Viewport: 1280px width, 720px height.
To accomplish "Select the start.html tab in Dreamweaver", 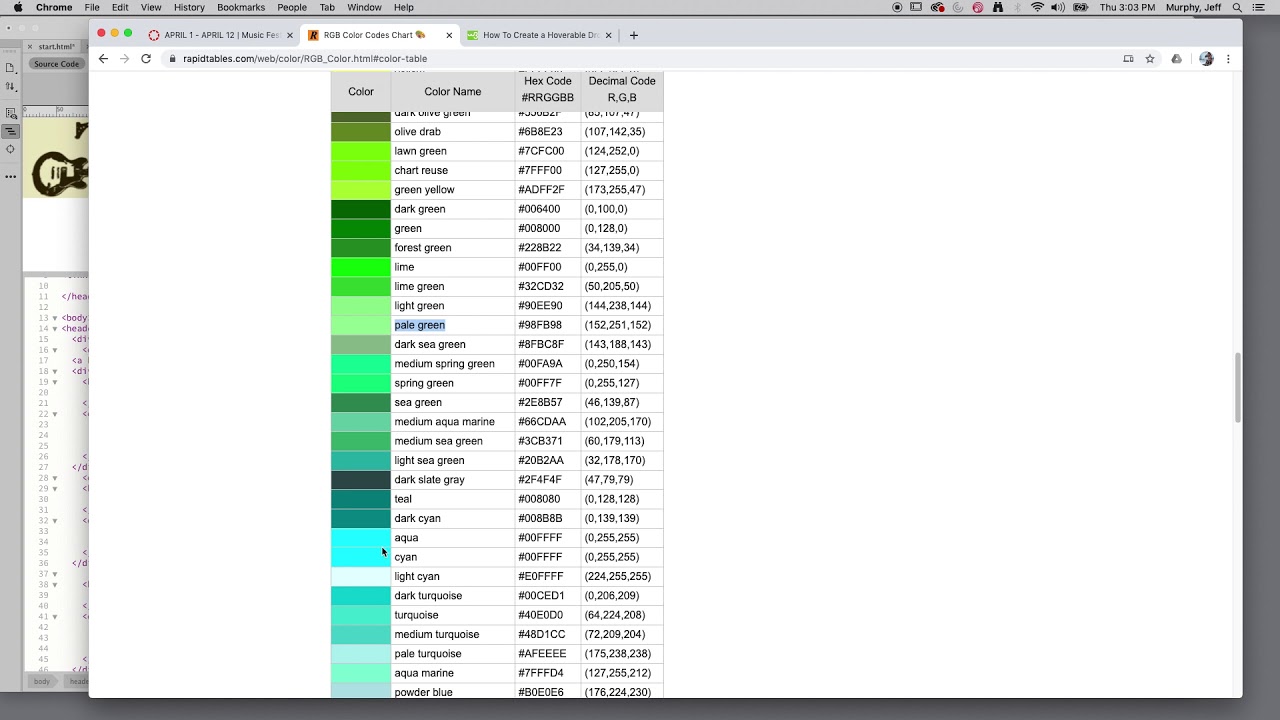I will point(56,46).
